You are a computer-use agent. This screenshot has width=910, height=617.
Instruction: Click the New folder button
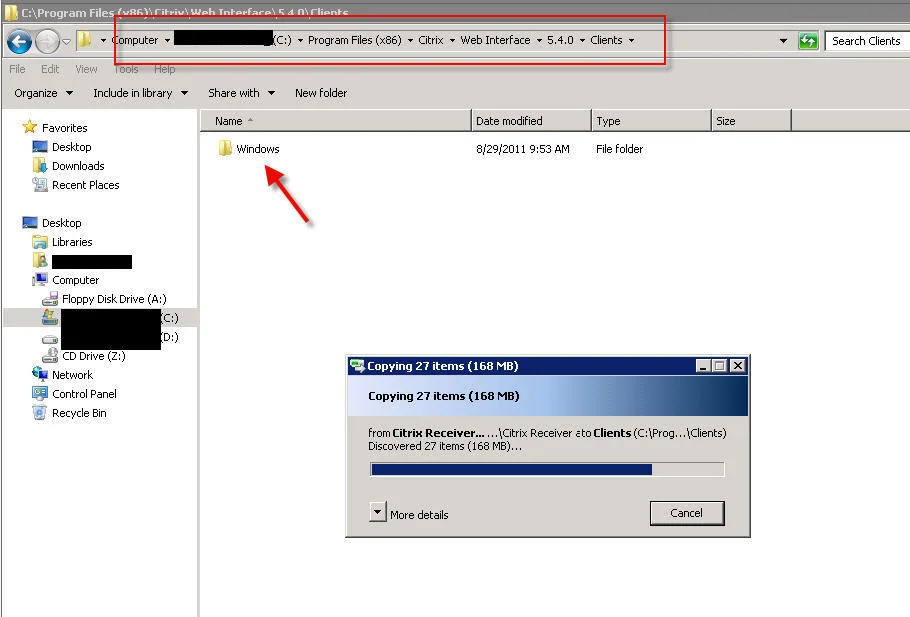pyautogui.click(x=321, y=93)
